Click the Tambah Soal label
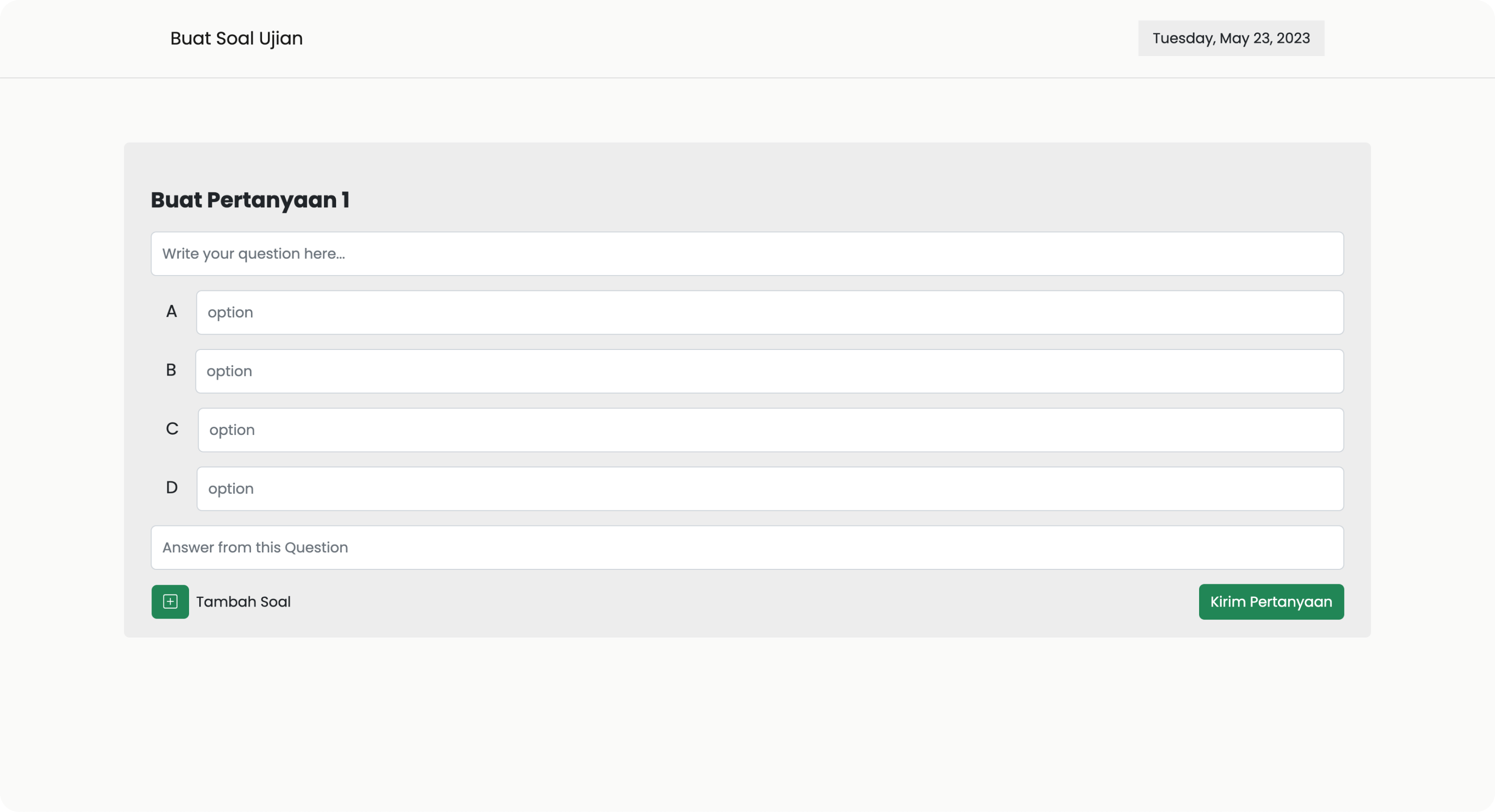1495x812 pixels. coord(243,601)
